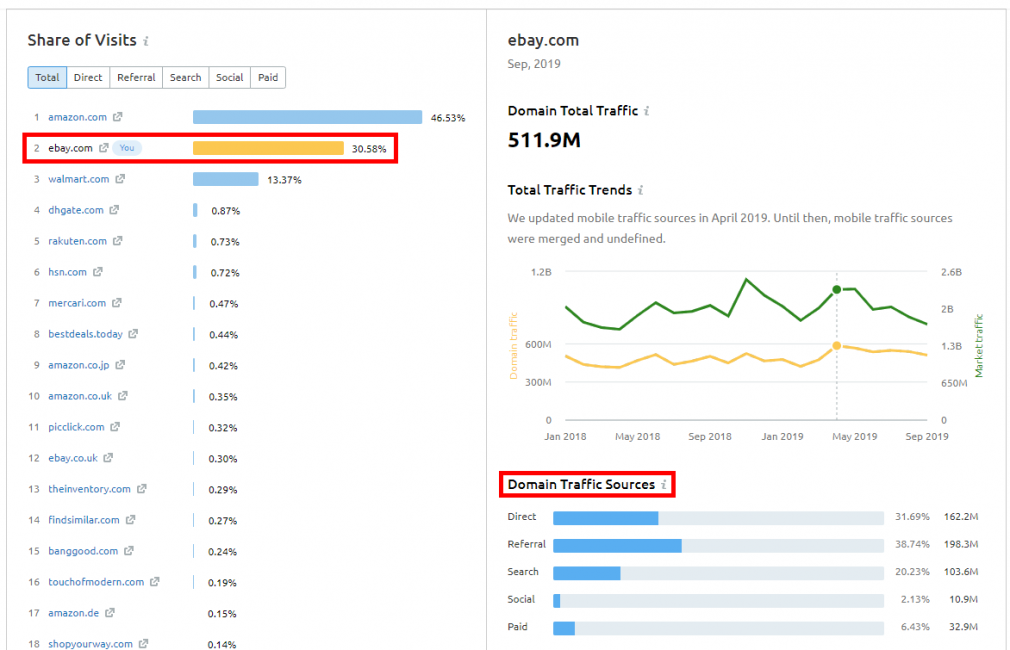The width and height of the screenshot is (1010, 650).
Task: Click info icon beside Domain Traffic Sources
Action: click(x=663, y=485)
